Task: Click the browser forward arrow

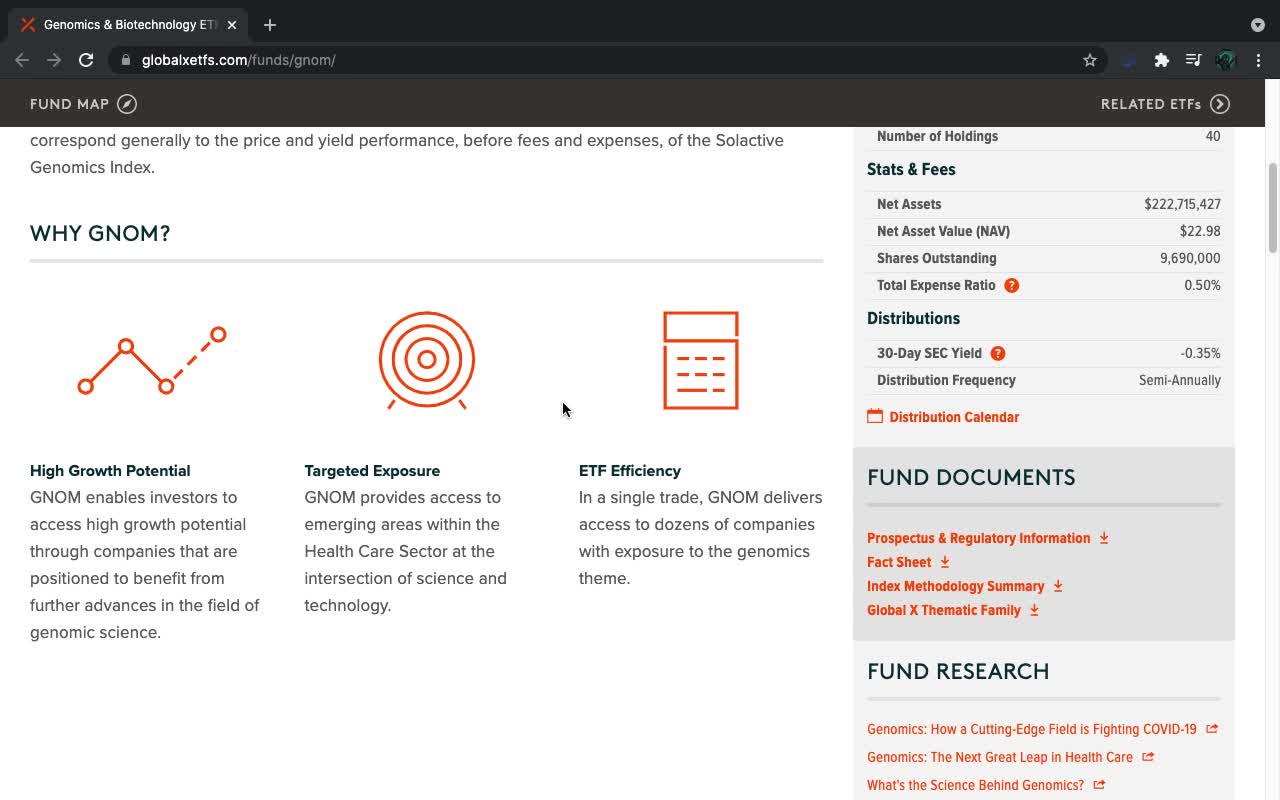Action: (54, 60)
